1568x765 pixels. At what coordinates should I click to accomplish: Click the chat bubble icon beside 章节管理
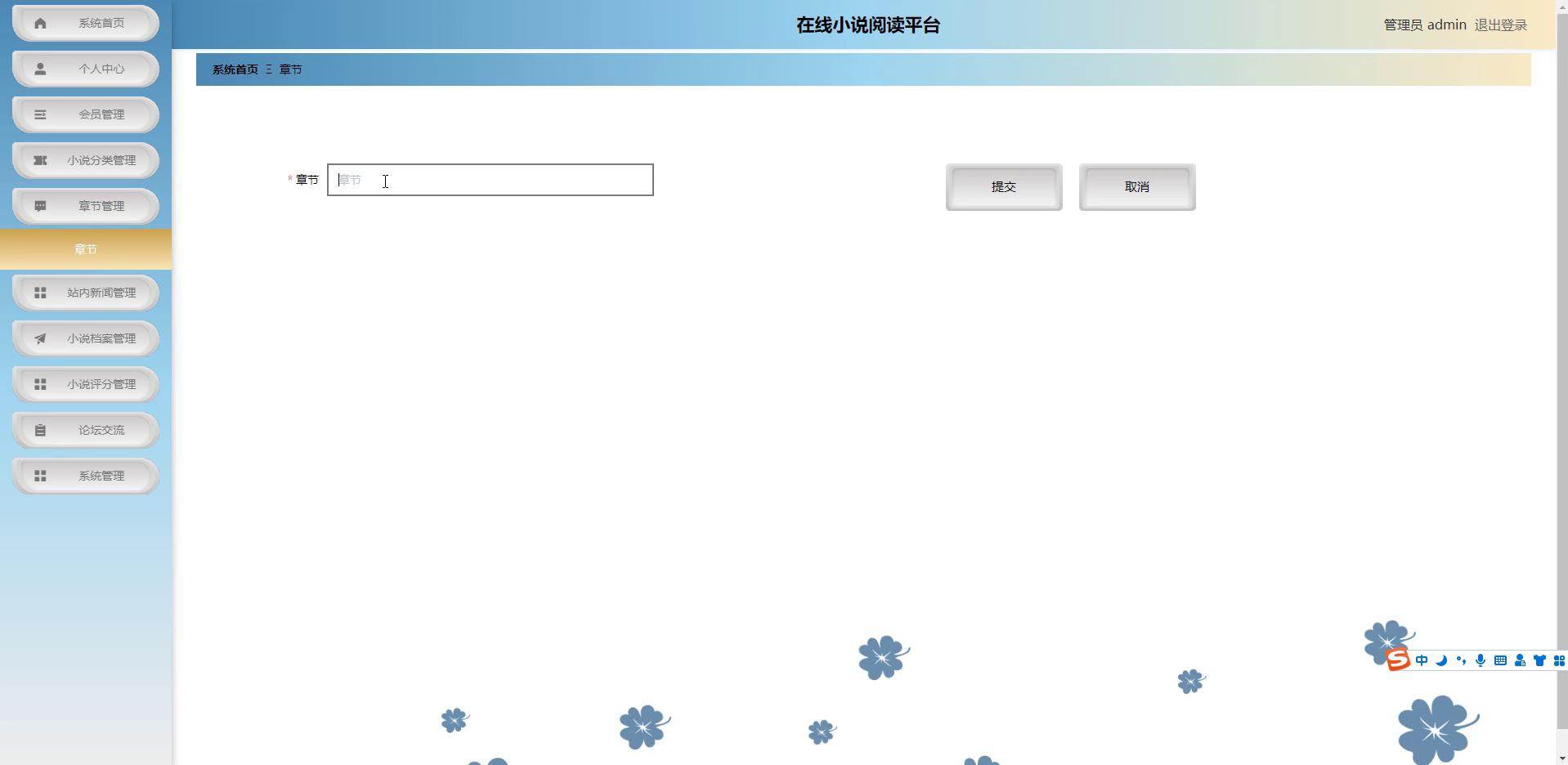tap(40, 206)
